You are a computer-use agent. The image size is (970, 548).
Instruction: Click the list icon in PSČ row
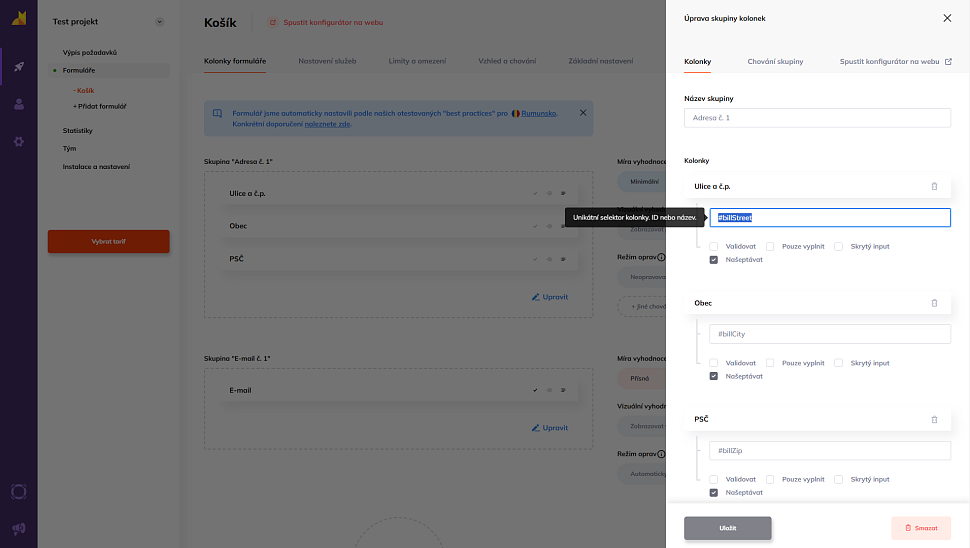click(563, 259)
